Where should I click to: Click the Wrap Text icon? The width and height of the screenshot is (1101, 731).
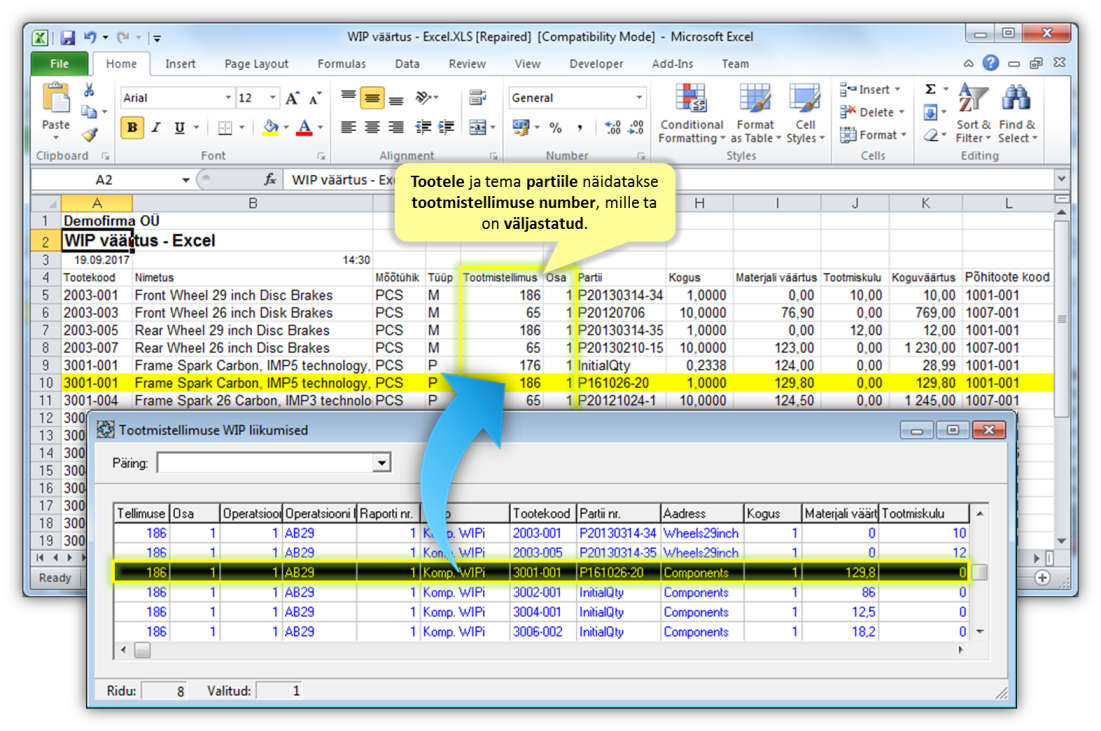[477, 98]
